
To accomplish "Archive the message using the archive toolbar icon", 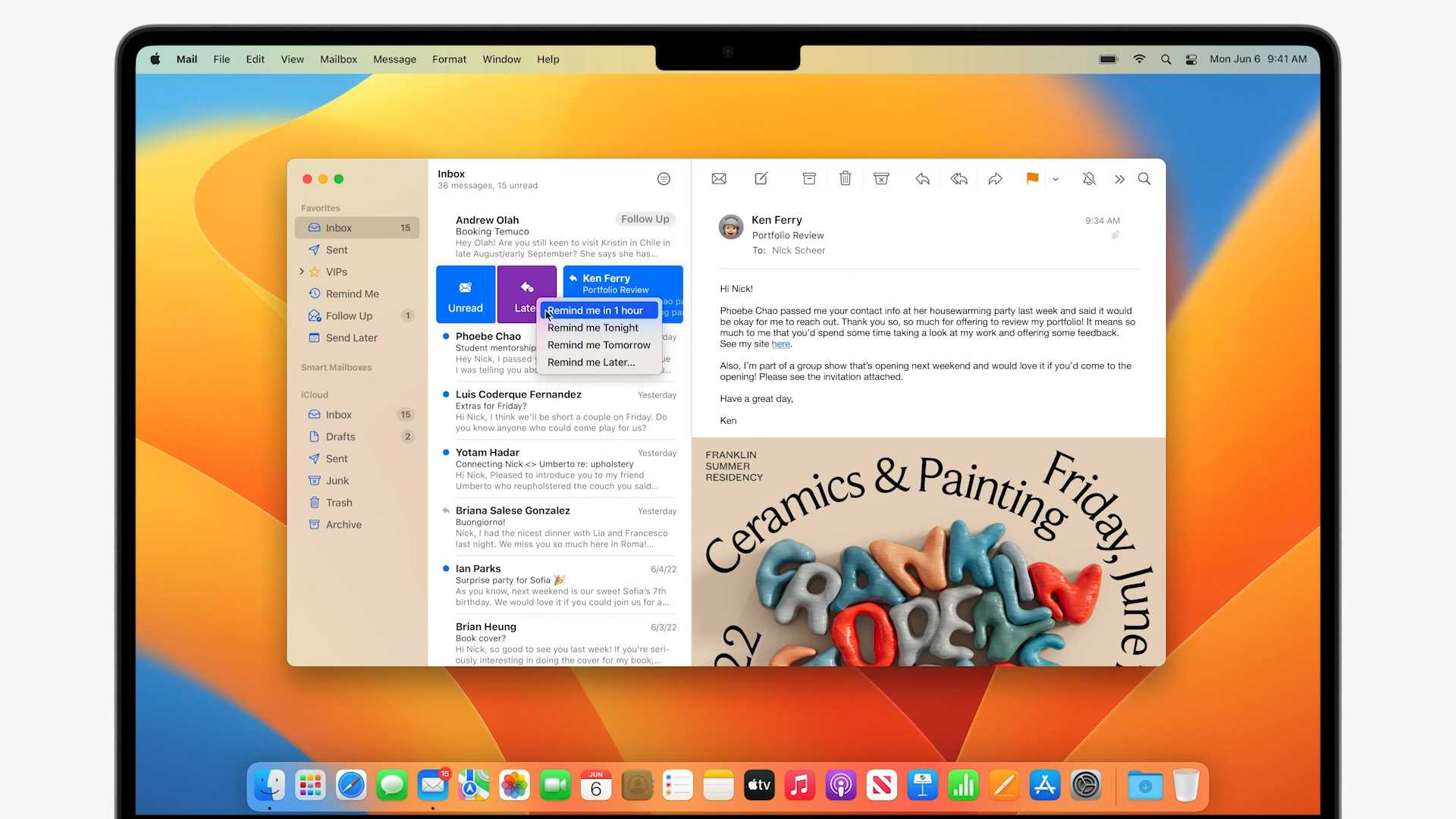I will coord(808,179).
